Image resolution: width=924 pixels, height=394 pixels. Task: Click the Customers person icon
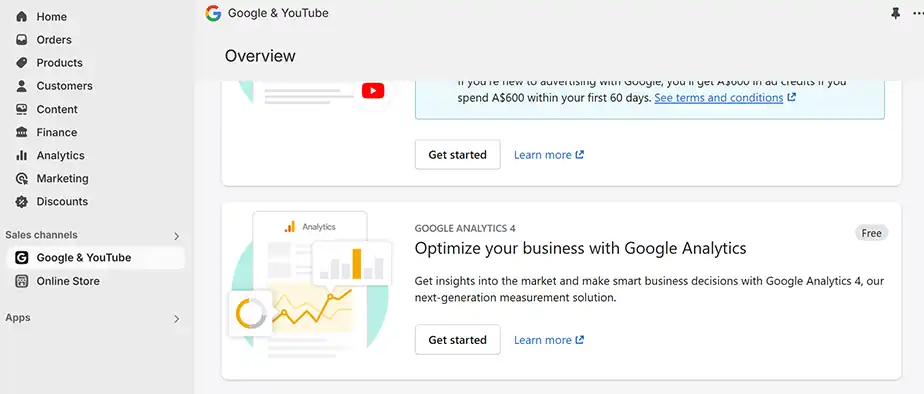click(22, 86)
